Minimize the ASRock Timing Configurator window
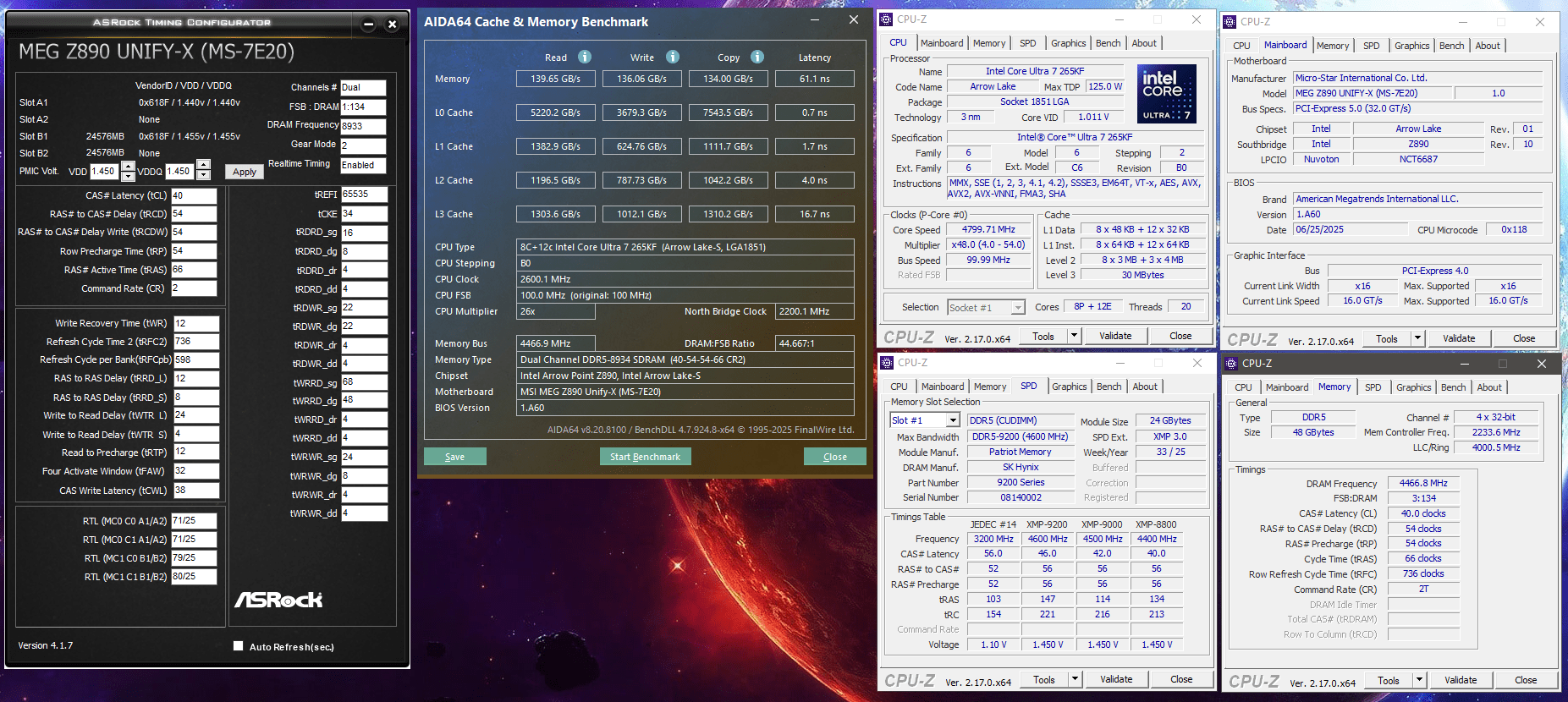Viewport: 1568px width, 702px height. click(368, 25)
